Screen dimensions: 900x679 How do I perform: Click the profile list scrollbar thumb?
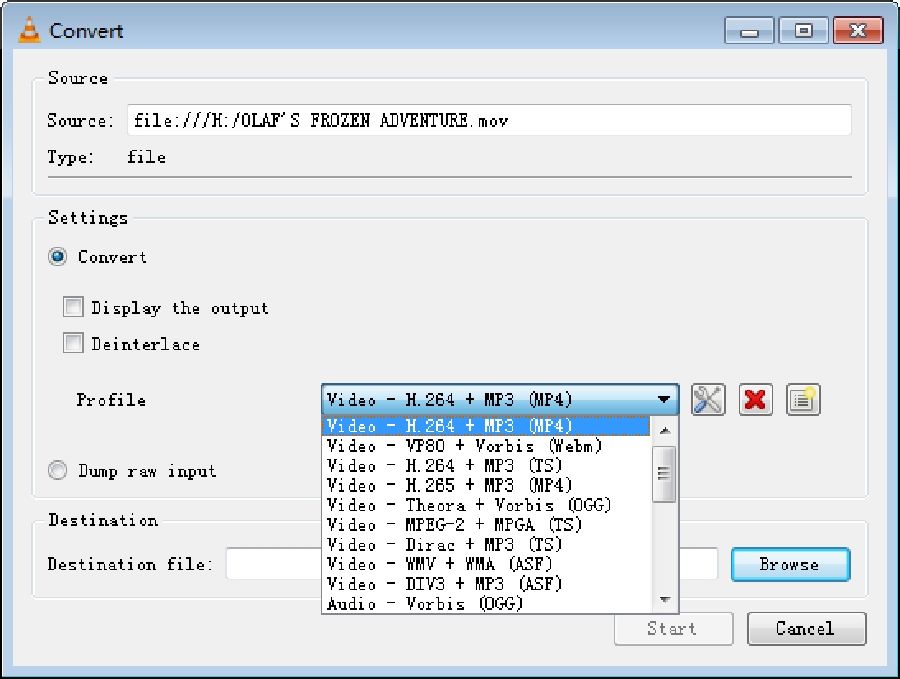(x=665, y=474)
